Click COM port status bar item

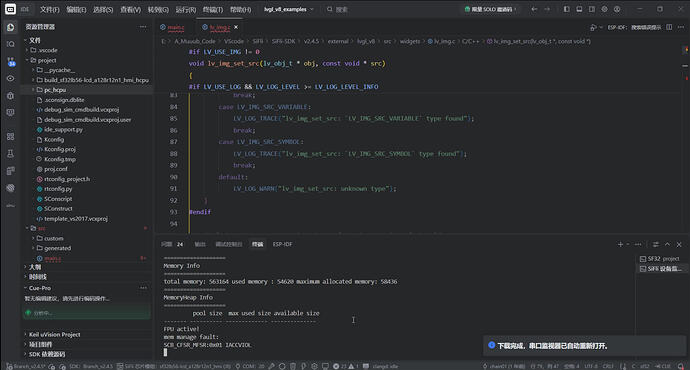tap(250, 366)
